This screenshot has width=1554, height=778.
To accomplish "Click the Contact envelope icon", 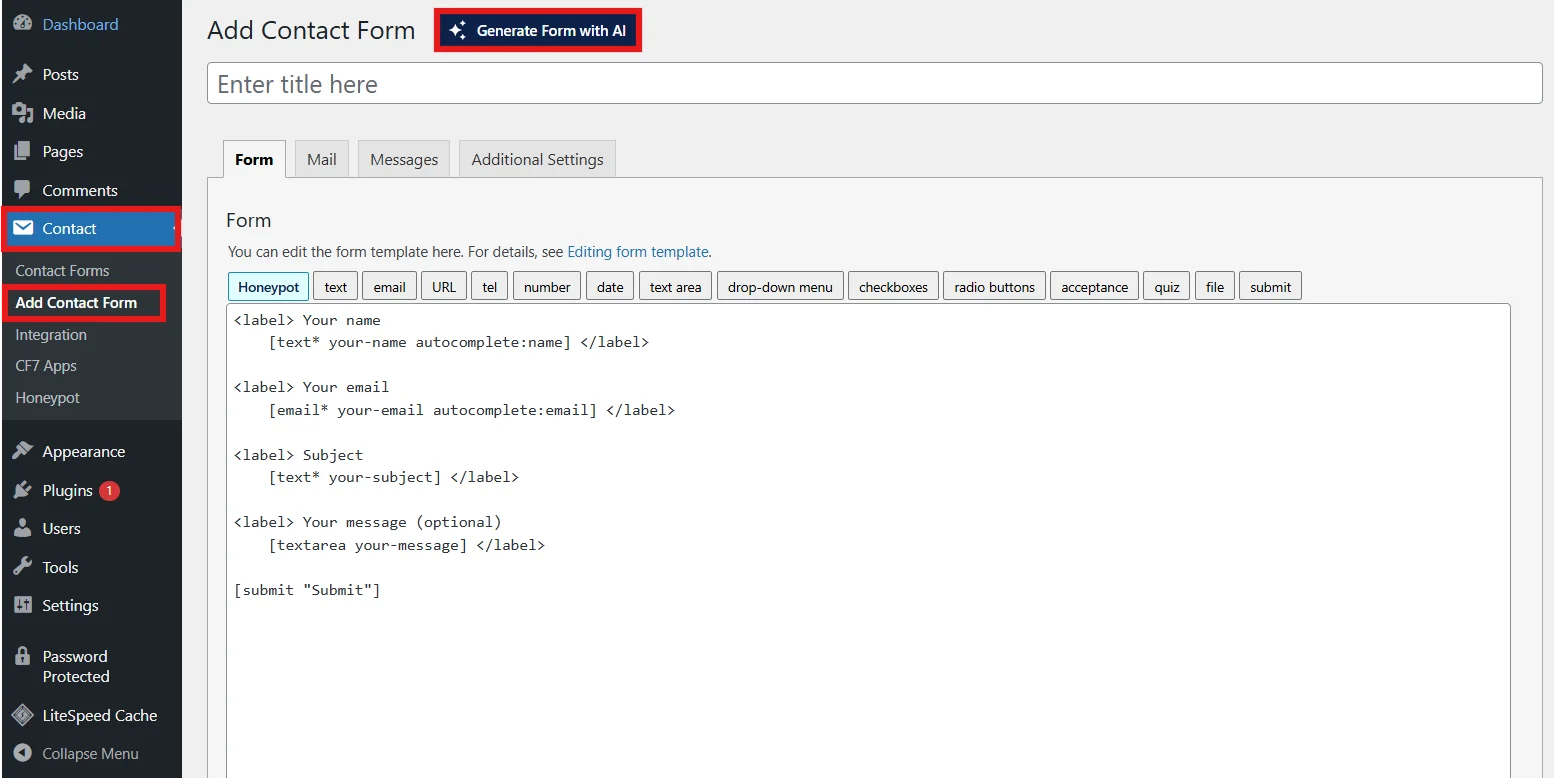I will coord(22,228).
